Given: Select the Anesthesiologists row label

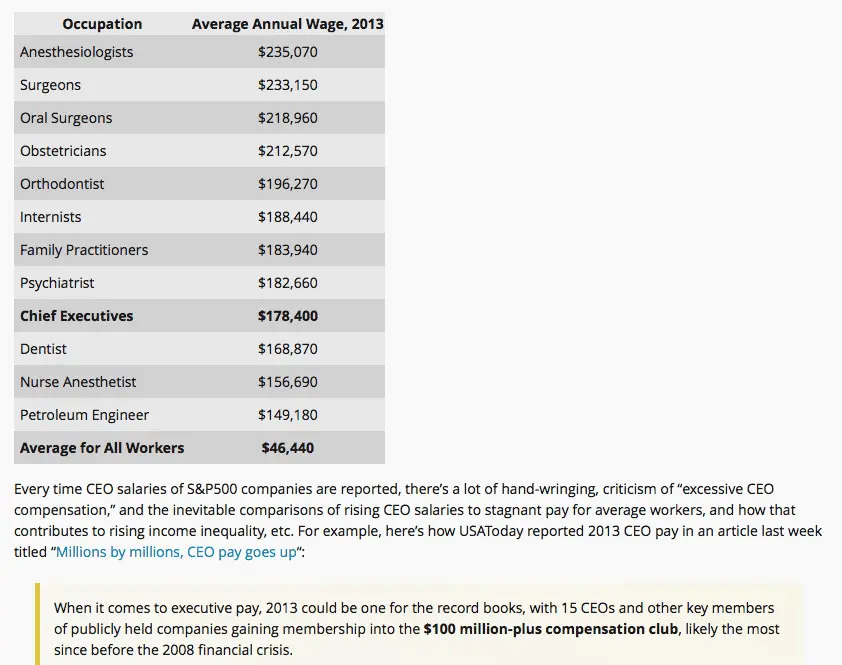Looking at the screenshot, I should click(x=76, y=52).
